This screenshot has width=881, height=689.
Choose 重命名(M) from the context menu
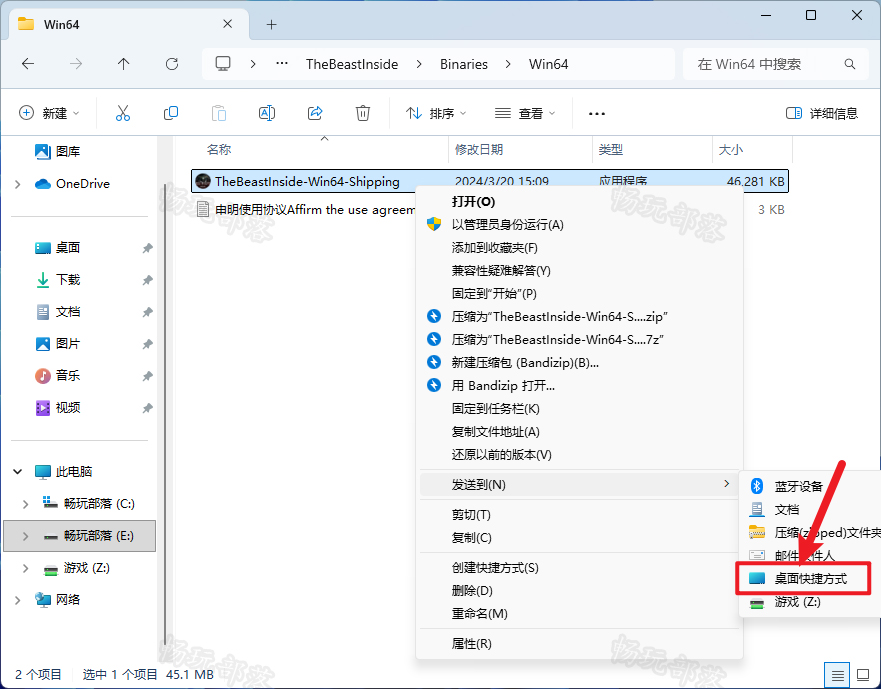[579, 614]
